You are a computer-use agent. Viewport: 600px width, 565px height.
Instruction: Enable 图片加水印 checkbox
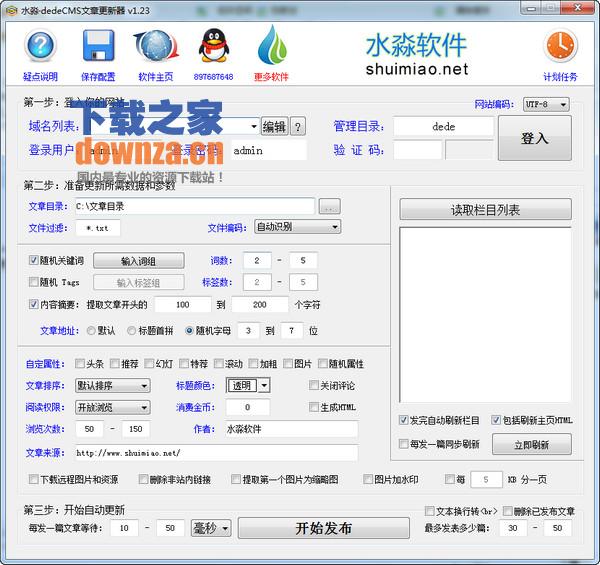[x=368, y=479]
